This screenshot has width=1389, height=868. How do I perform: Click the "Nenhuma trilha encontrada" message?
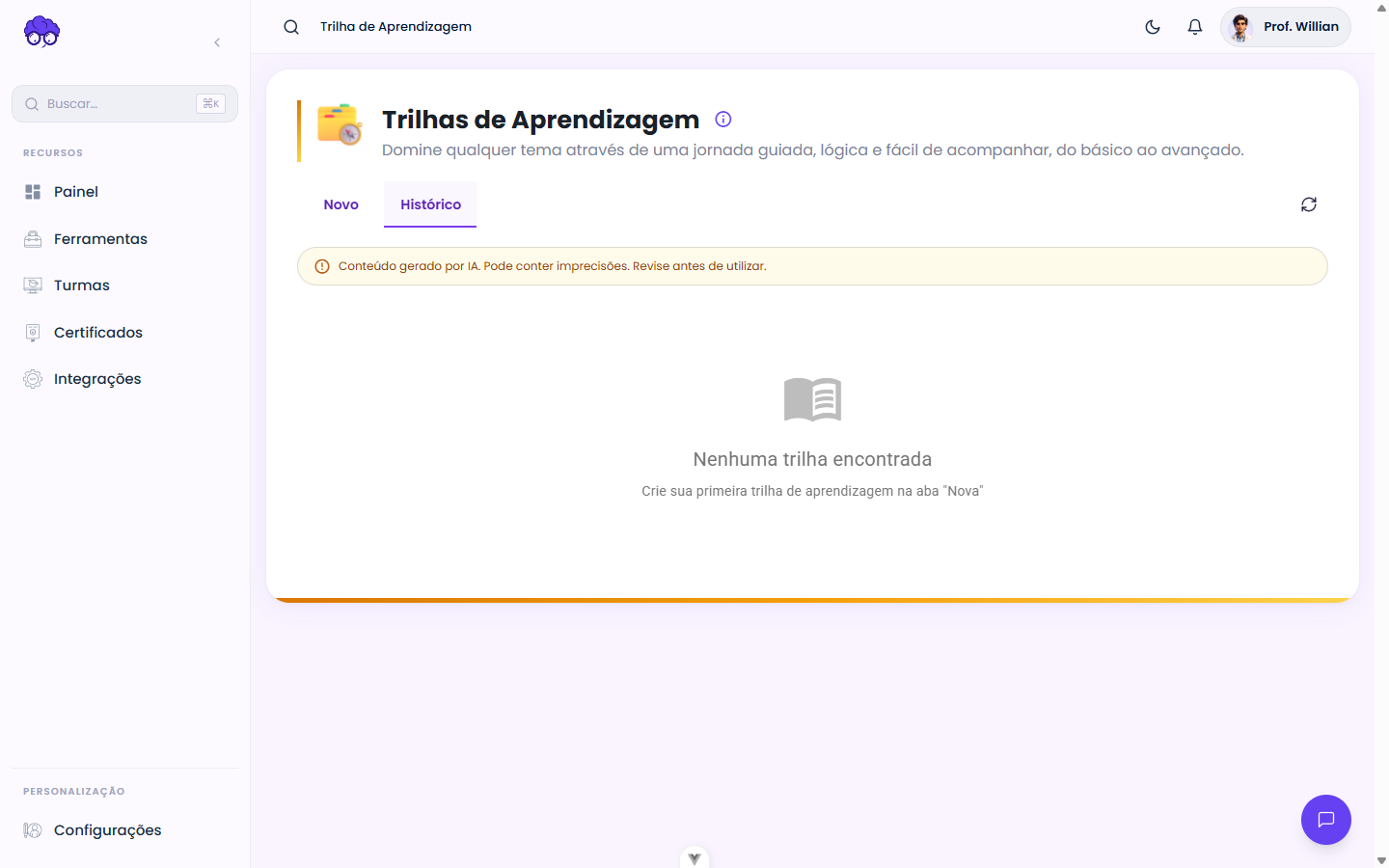[812, 459]
